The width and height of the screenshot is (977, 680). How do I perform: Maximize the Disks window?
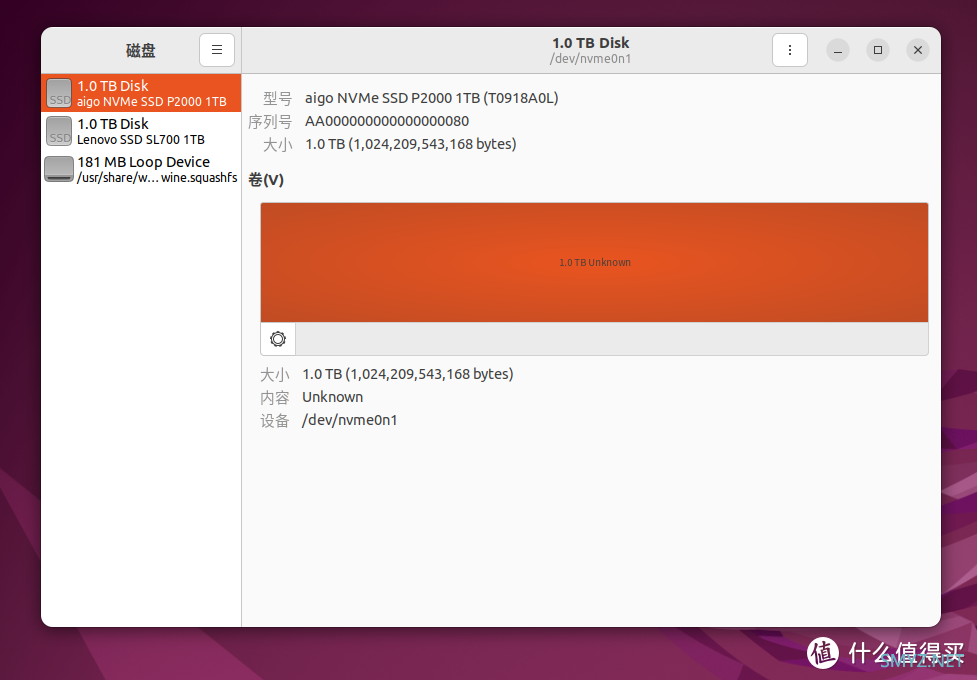pos(878,50)
